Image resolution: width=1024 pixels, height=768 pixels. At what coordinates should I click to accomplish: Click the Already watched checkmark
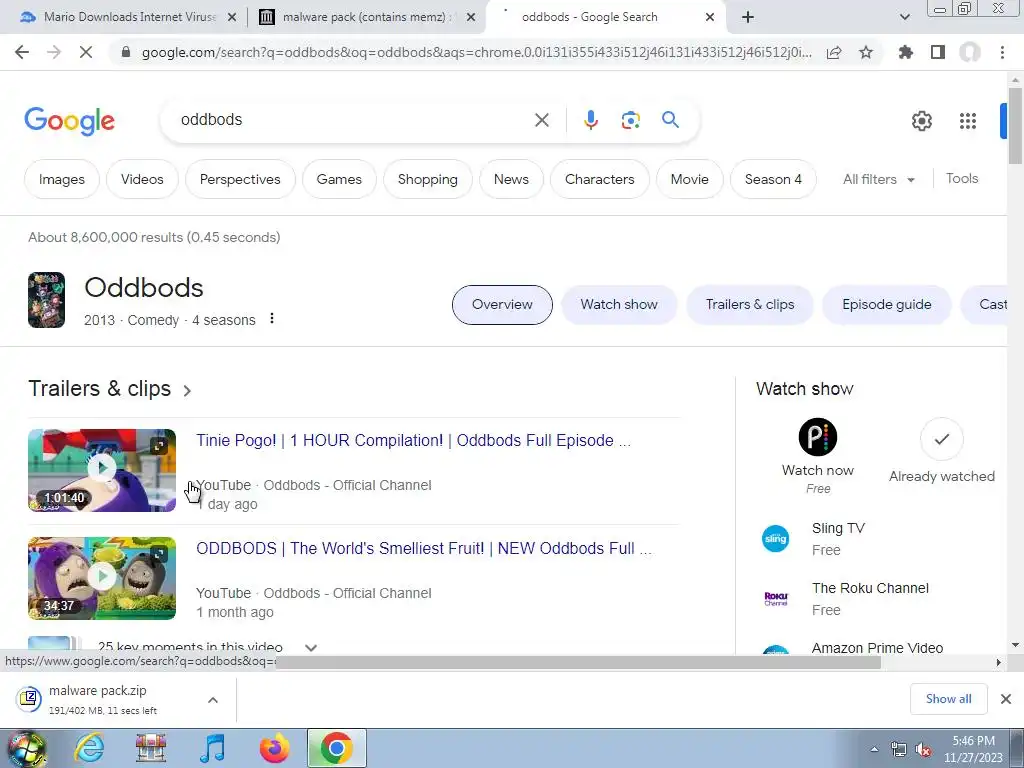coord(941,439)
